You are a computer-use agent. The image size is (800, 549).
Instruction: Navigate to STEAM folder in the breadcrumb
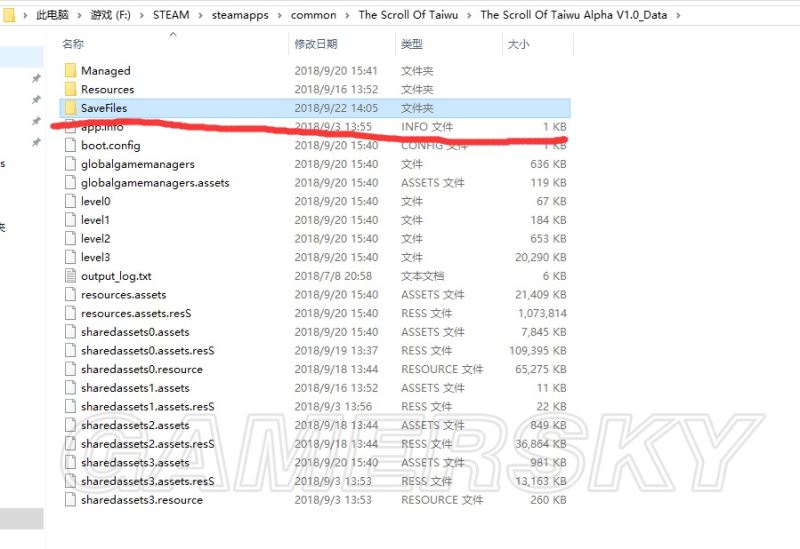(x=171, y=15)
